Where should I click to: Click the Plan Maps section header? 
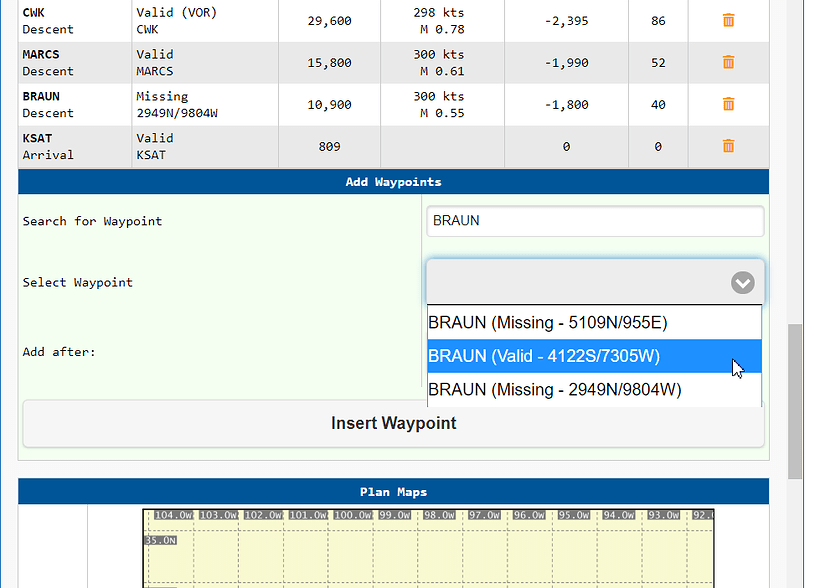tap(393, 492)
